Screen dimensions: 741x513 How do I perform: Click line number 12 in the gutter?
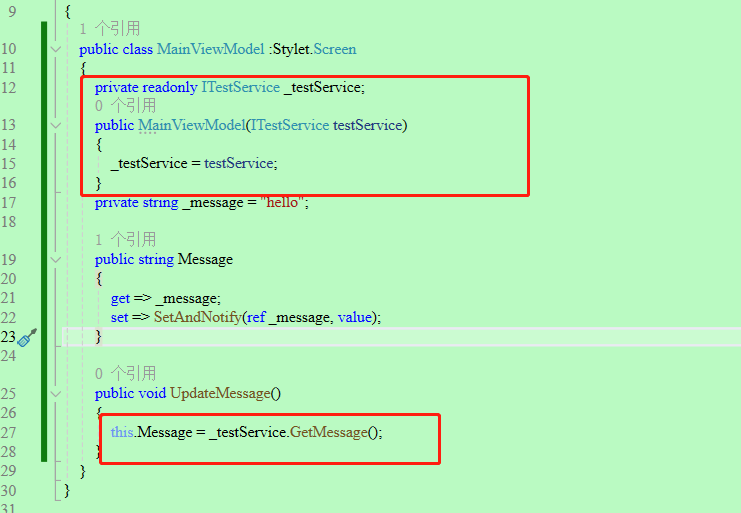coord(9,88)
